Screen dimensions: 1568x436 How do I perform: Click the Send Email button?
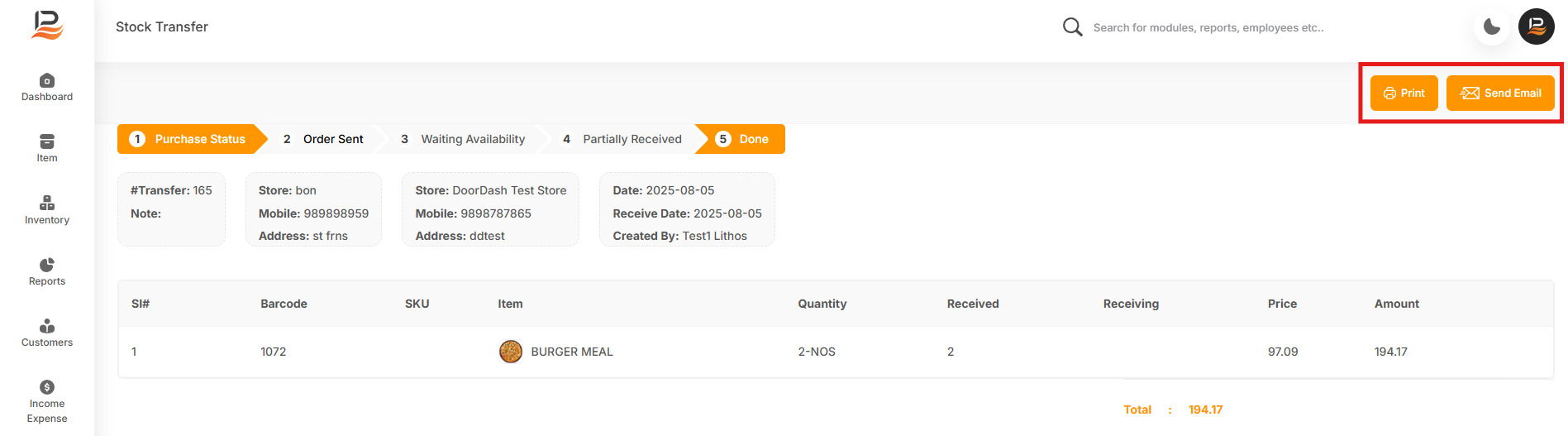(1500, 93)
